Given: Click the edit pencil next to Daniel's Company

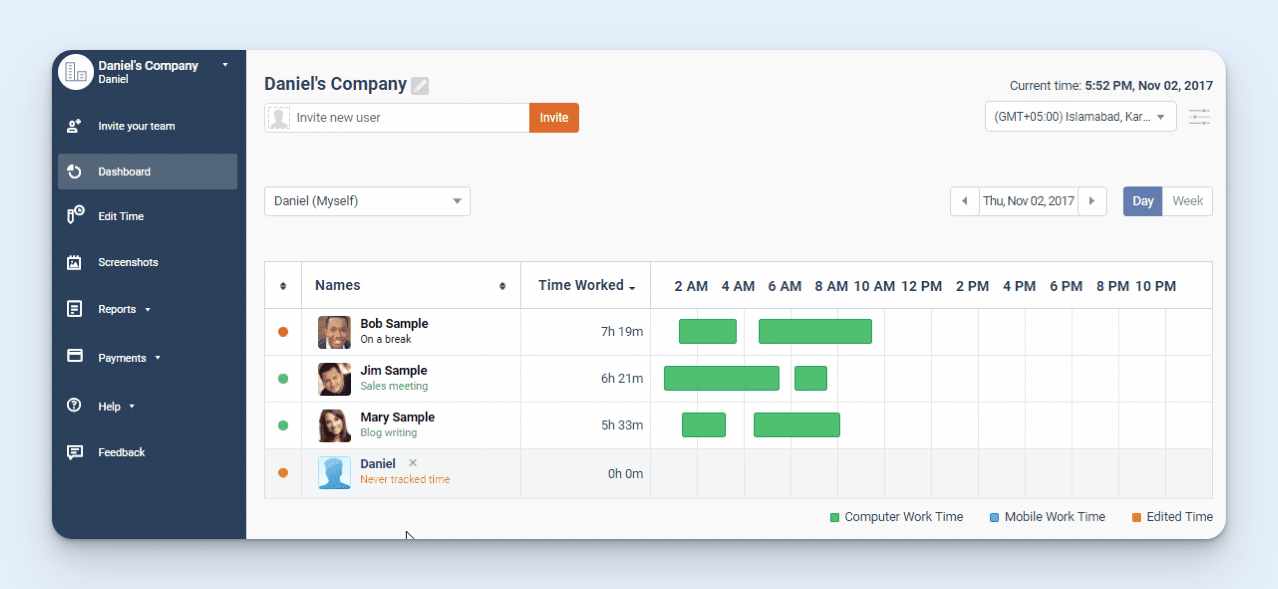Looking at the screenshot, I should (x=419, y=85).
